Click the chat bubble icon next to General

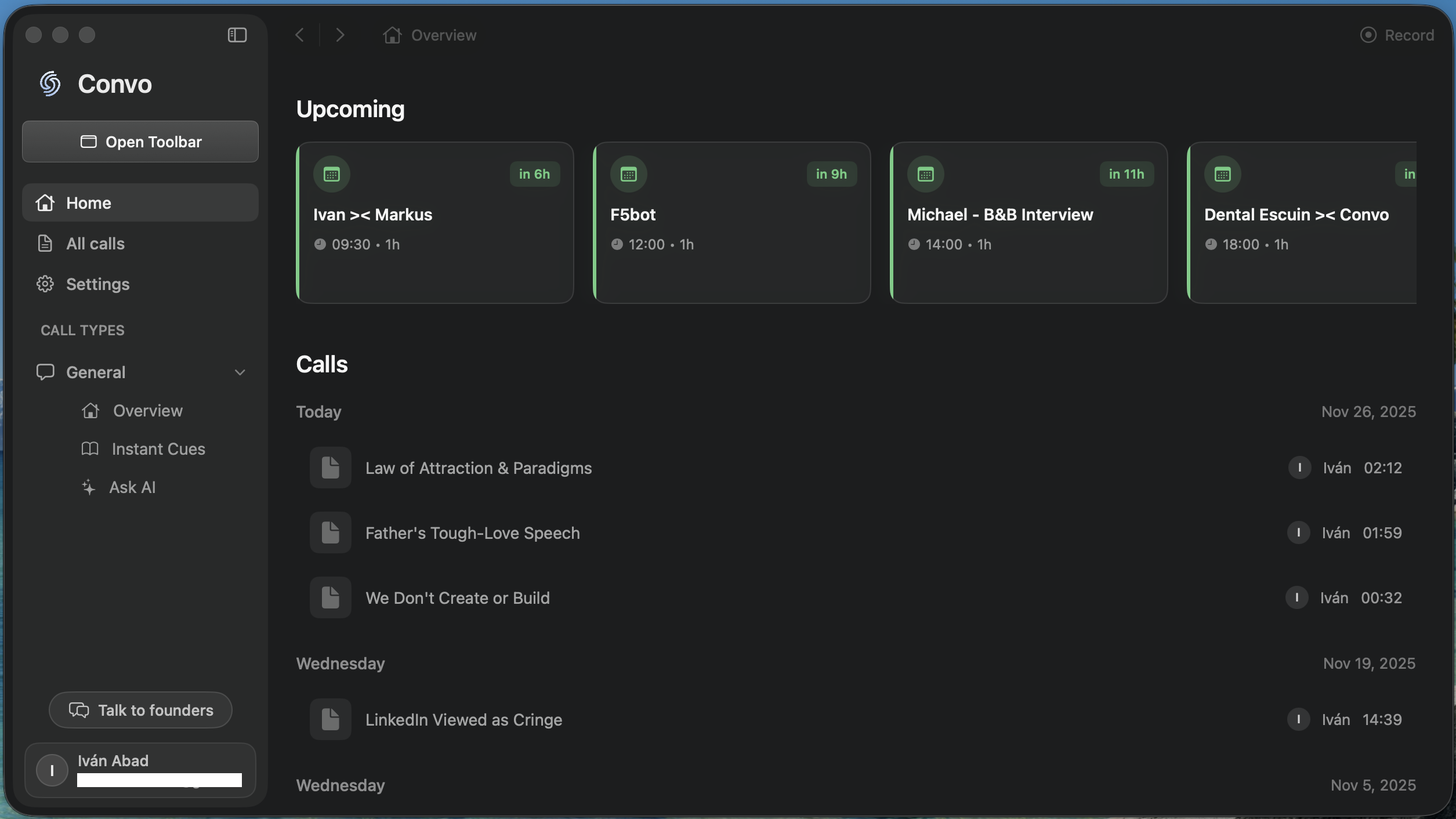click(46, 372)
